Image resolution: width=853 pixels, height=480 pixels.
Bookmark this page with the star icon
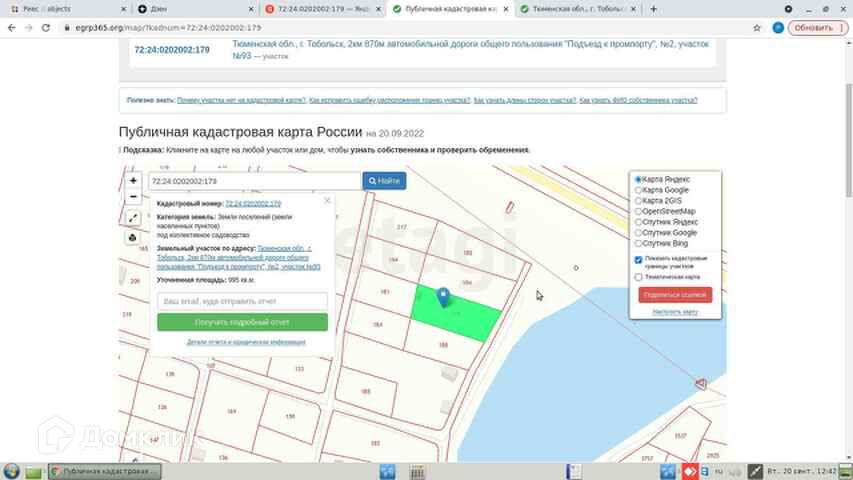[x=757, y=28]
